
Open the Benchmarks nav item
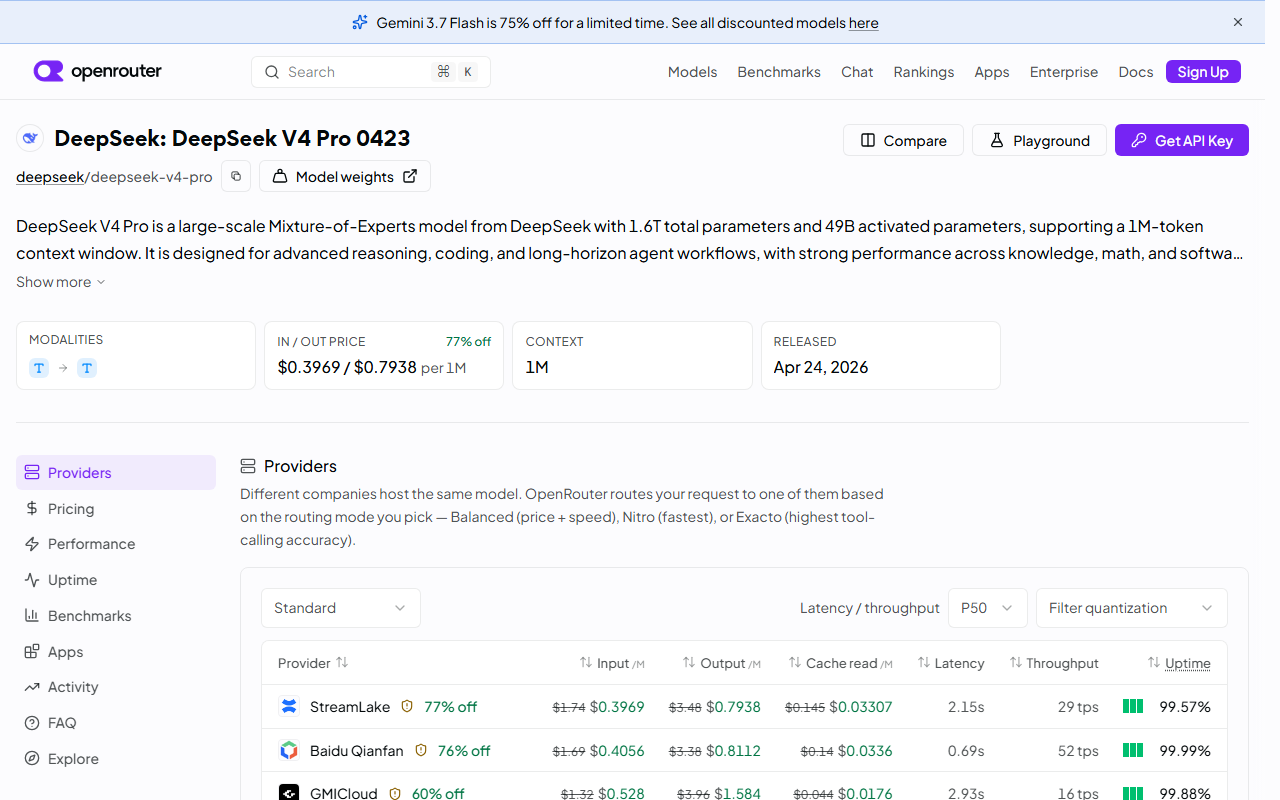(779, 72)
